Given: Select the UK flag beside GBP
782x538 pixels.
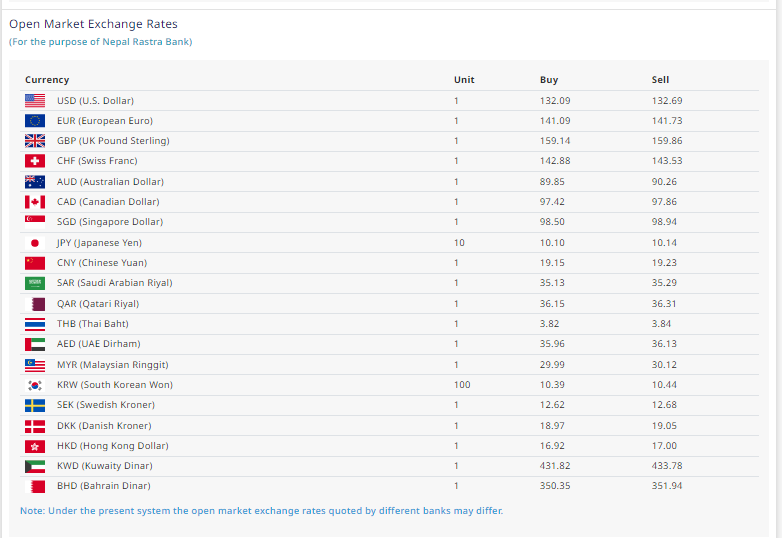Looking at the screenshot, I should (35, 141).
